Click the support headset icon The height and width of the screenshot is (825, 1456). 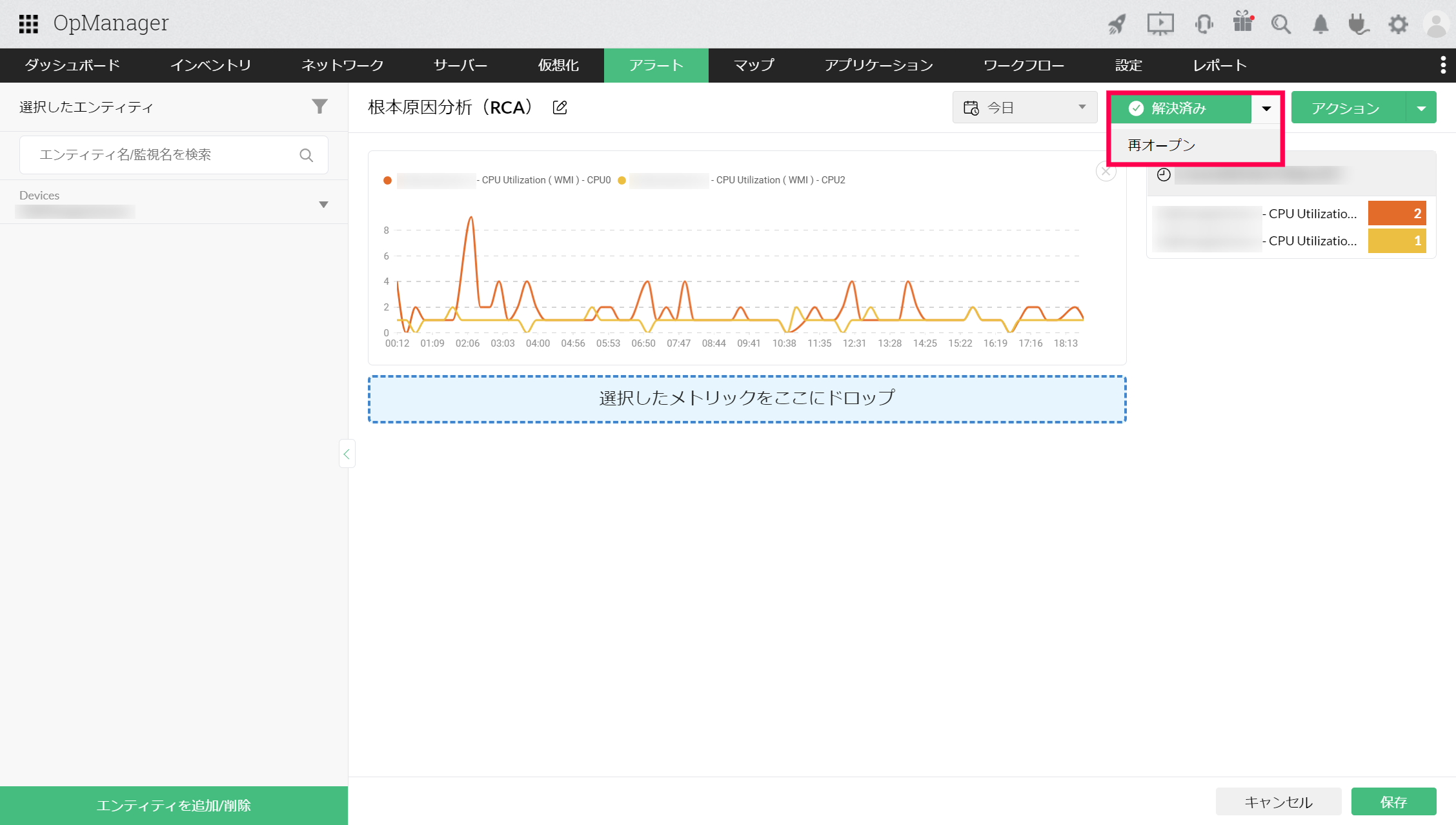pos(1204,25)
